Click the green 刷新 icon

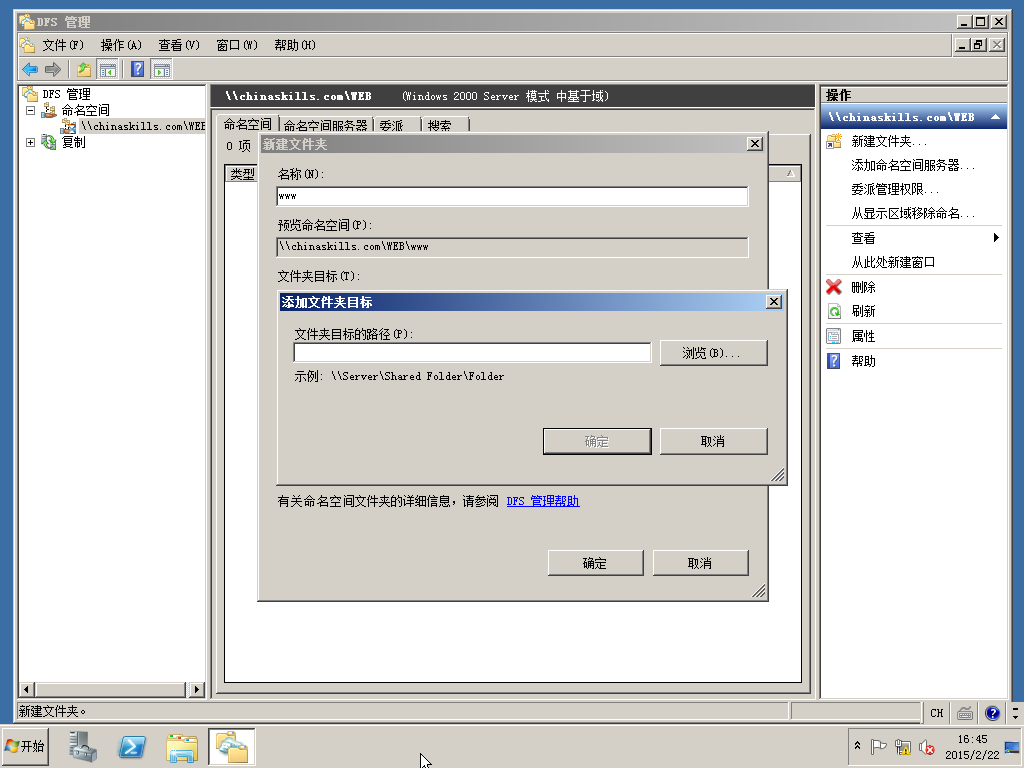834,311
